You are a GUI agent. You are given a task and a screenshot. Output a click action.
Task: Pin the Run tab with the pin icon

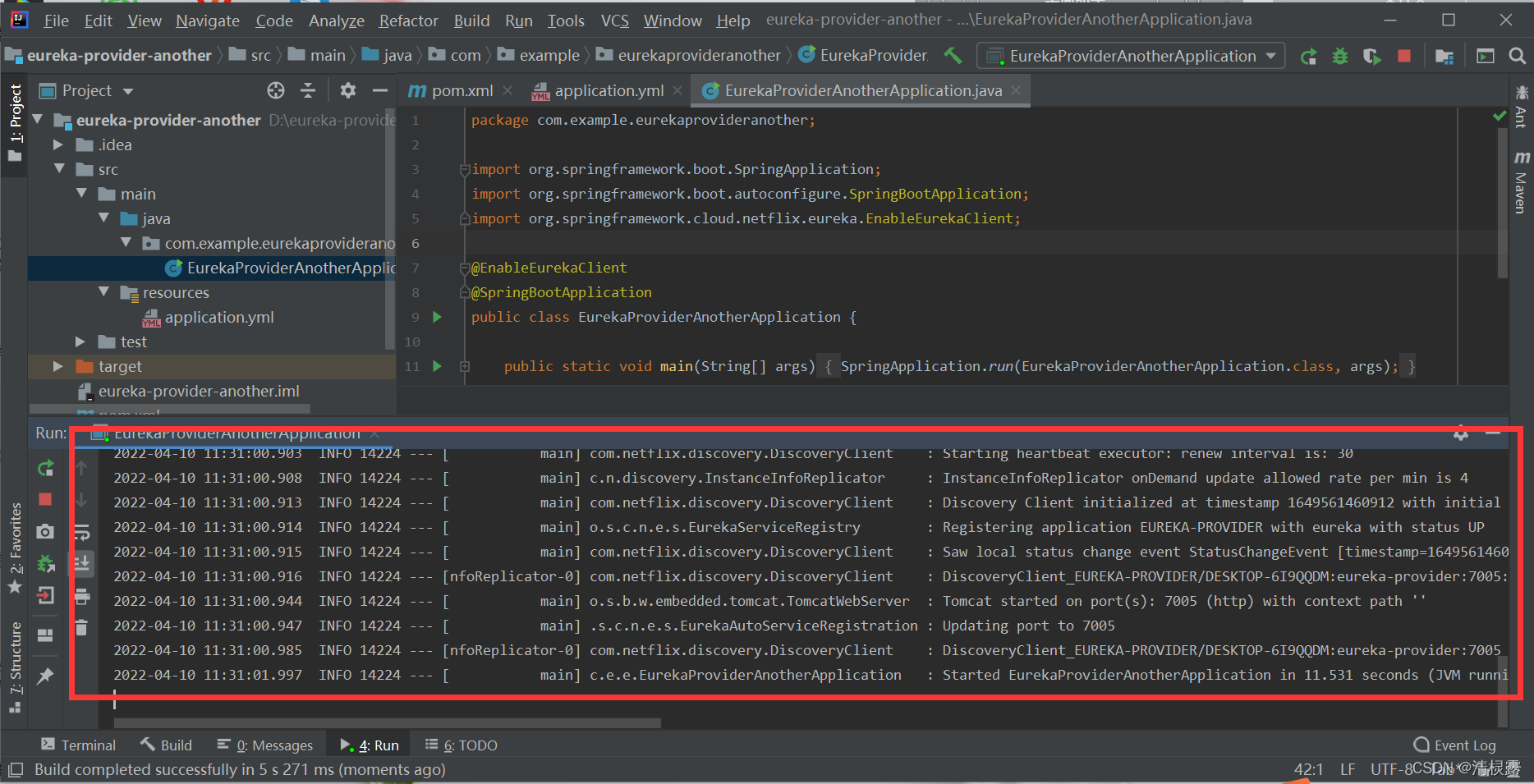point(45,676)
